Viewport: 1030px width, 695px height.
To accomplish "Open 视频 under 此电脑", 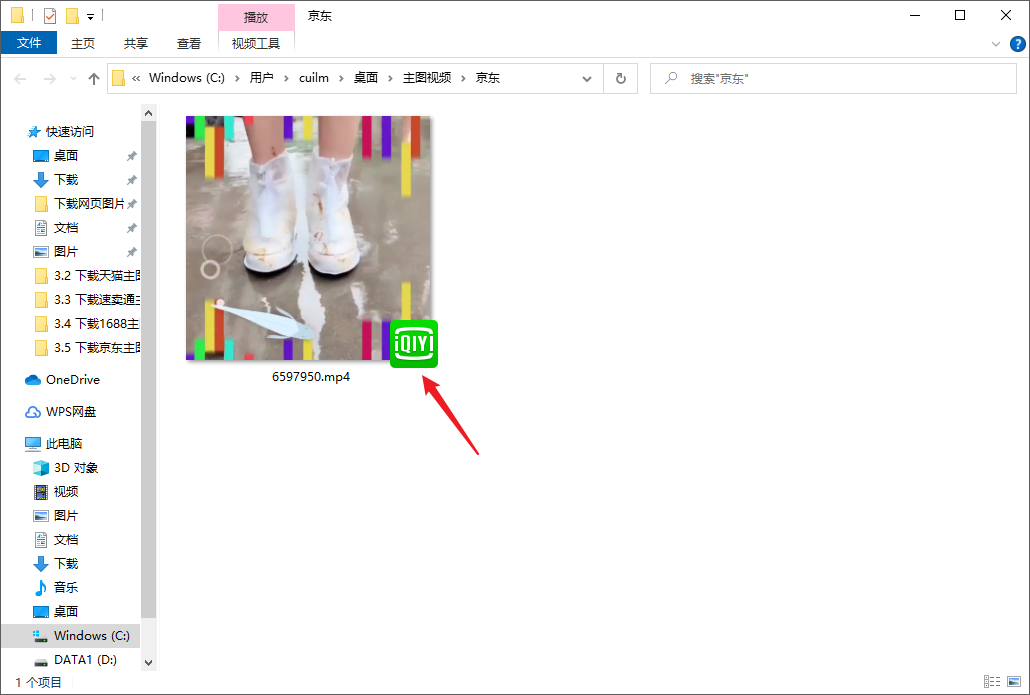I will (x=66, y=492).
